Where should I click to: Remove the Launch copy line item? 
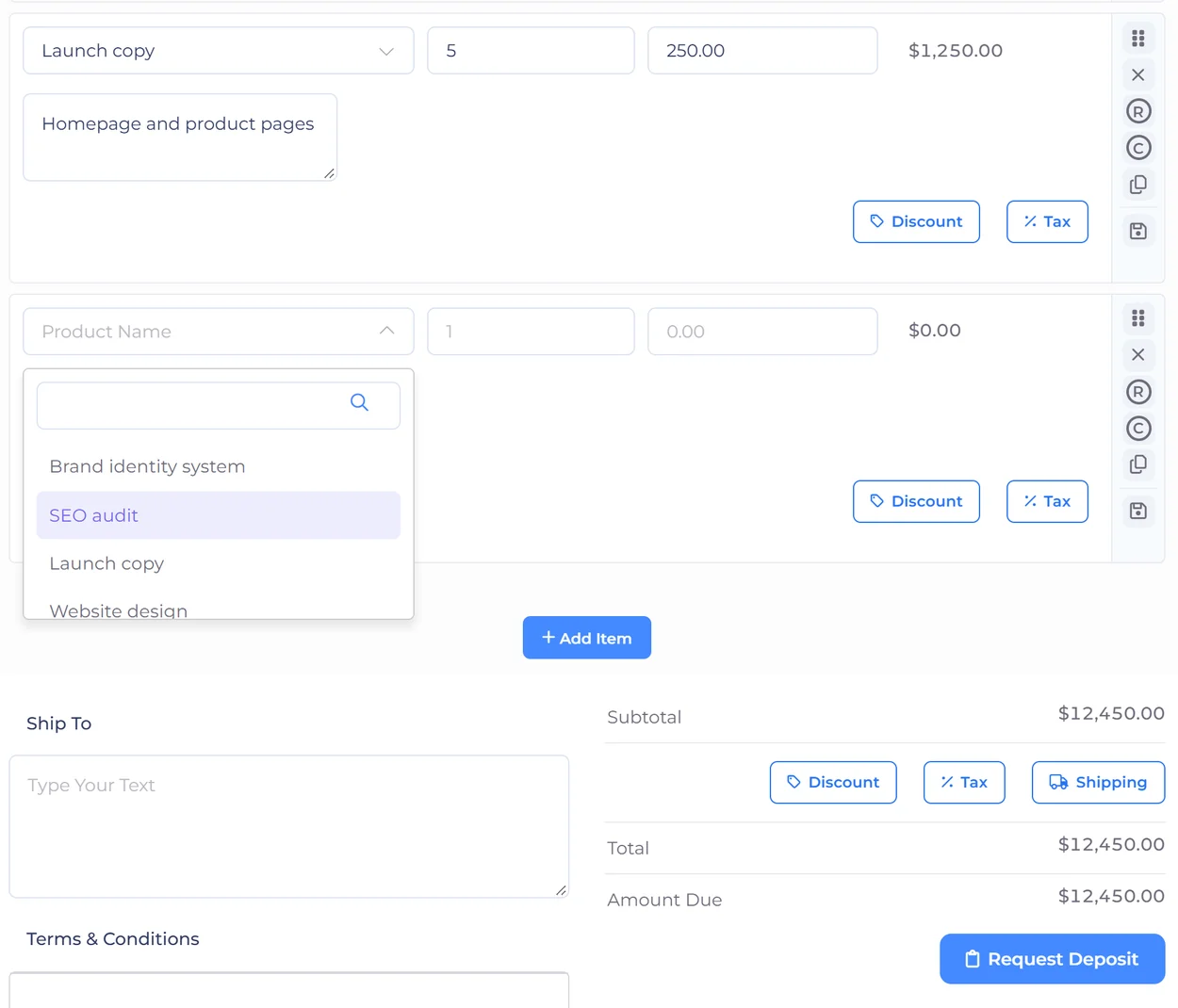1138,75
